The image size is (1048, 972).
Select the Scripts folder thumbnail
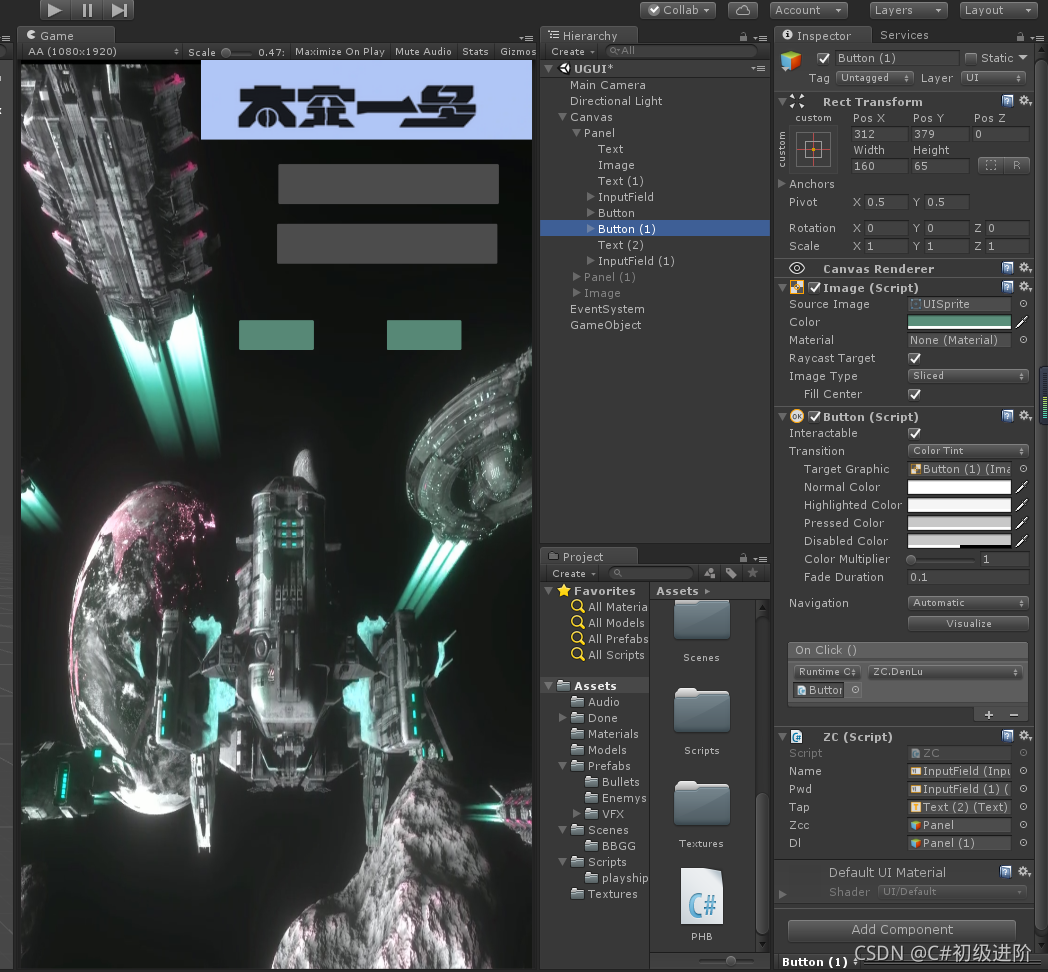point(701,710)
